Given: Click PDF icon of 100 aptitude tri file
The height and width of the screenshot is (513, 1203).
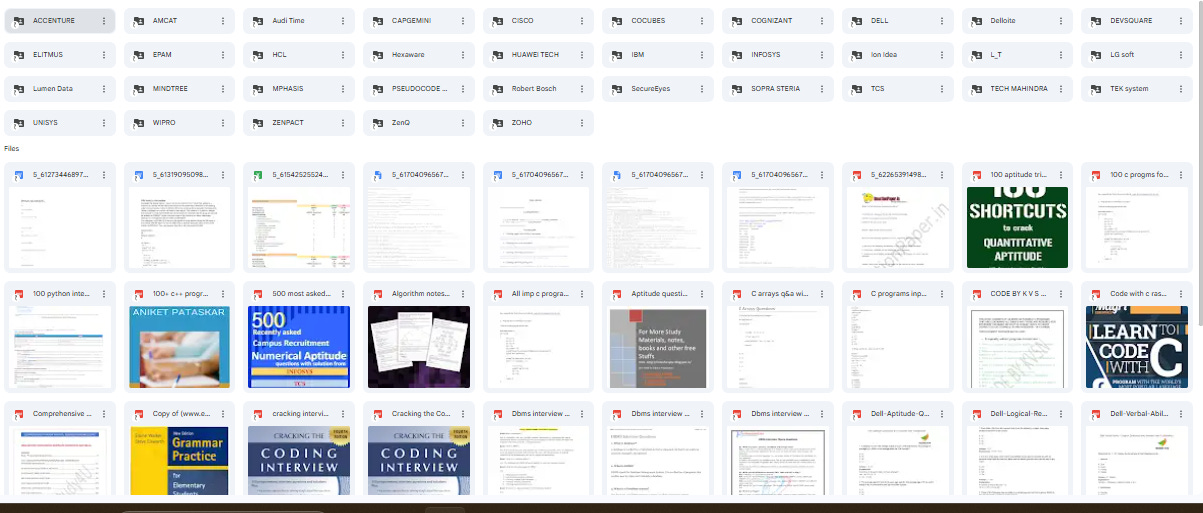Looking at the screenshot, I should point(977,174).
